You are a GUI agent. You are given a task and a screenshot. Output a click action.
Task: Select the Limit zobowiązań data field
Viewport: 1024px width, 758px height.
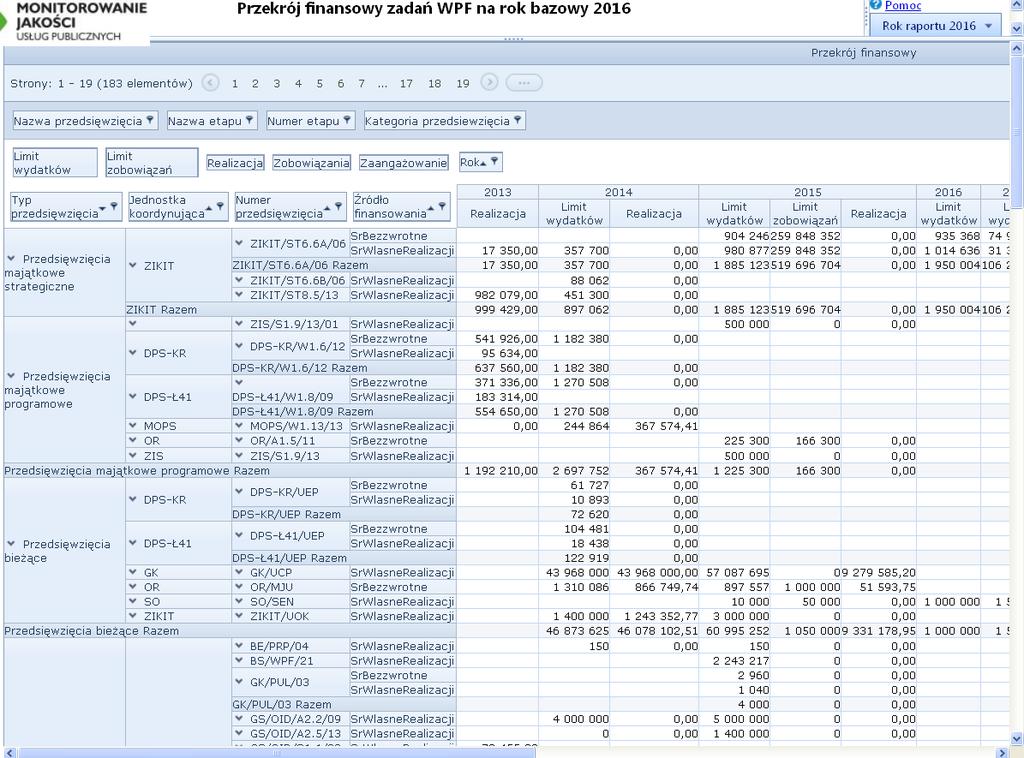click(x=152, y=163)
